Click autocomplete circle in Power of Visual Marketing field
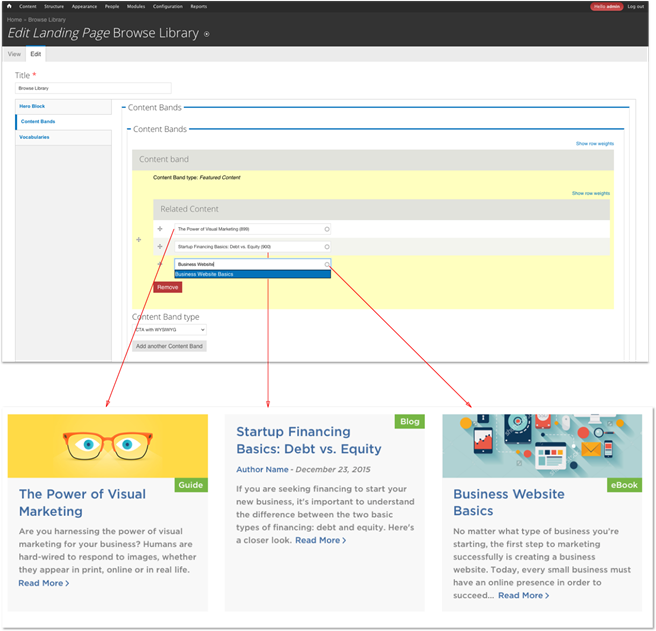 coord(326,229)
